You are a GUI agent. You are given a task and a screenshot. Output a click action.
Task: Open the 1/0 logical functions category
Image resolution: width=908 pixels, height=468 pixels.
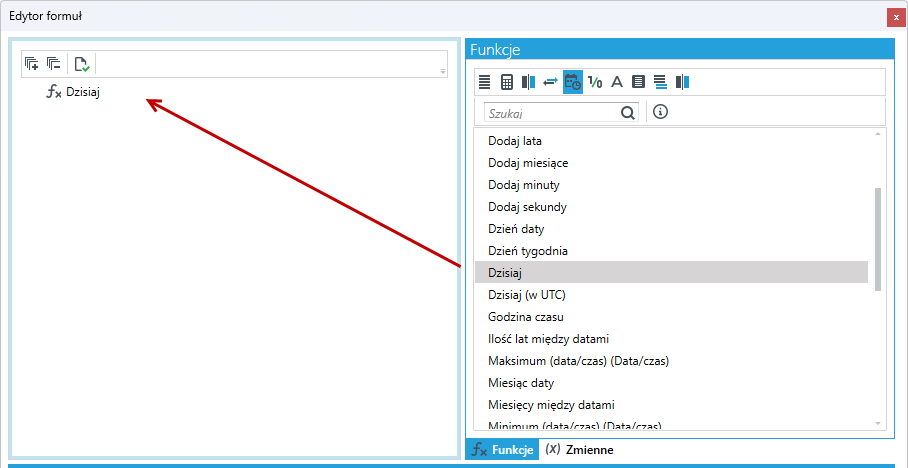click(x=595, y=82)
